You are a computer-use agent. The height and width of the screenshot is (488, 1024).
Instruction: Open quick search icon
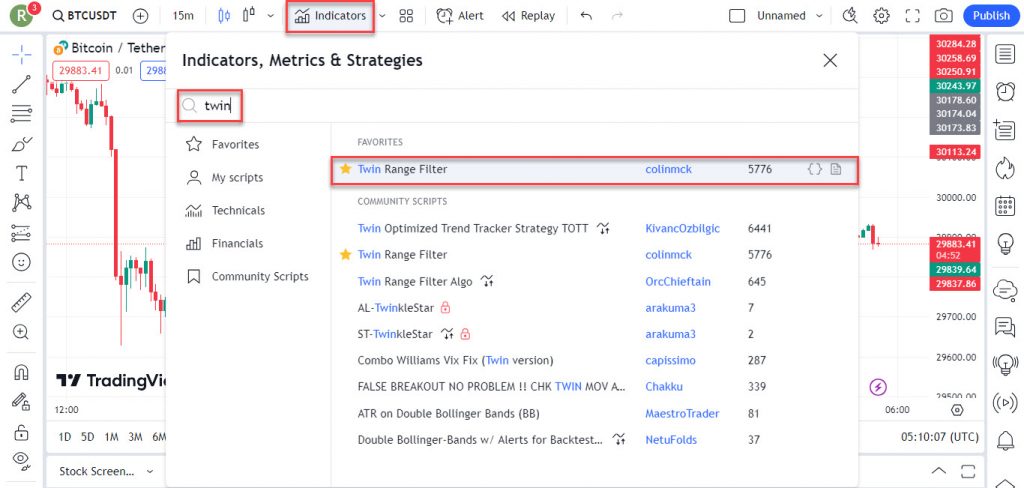pyautogui.click(x=850, y=16)
